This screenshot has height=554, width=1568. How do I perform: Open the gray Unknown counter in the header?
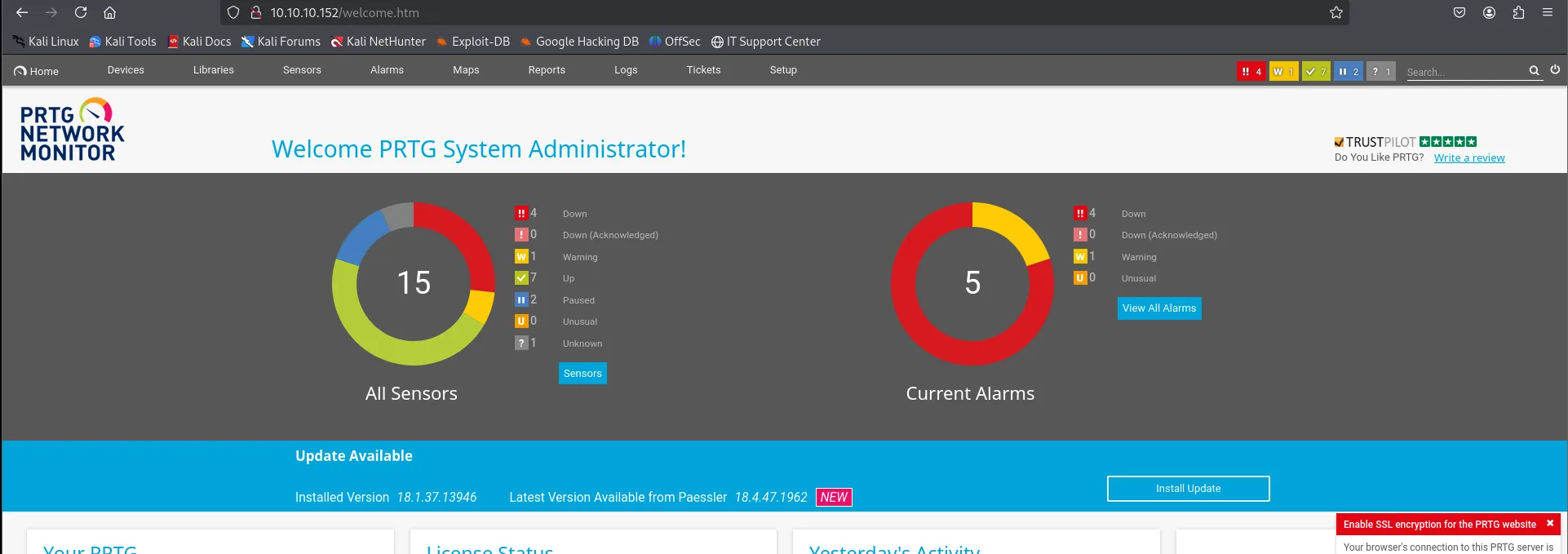(1381, 71)
